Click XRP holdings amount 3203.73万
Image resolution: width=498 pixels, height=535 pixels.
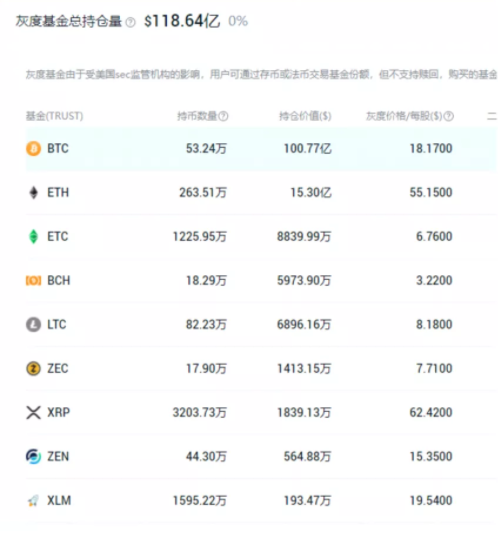[200, 413]
